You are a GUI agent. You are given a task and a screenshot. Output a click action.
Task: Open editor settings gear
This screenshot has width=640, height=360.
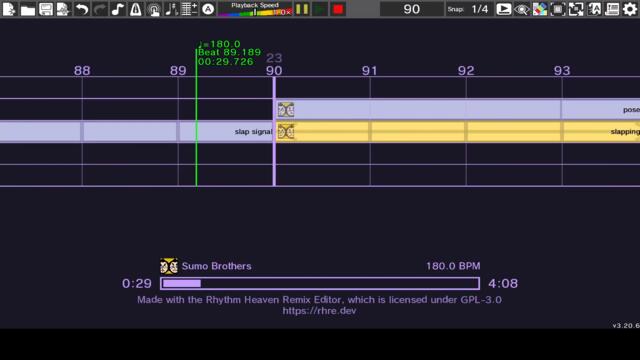[x=630, y=9]
